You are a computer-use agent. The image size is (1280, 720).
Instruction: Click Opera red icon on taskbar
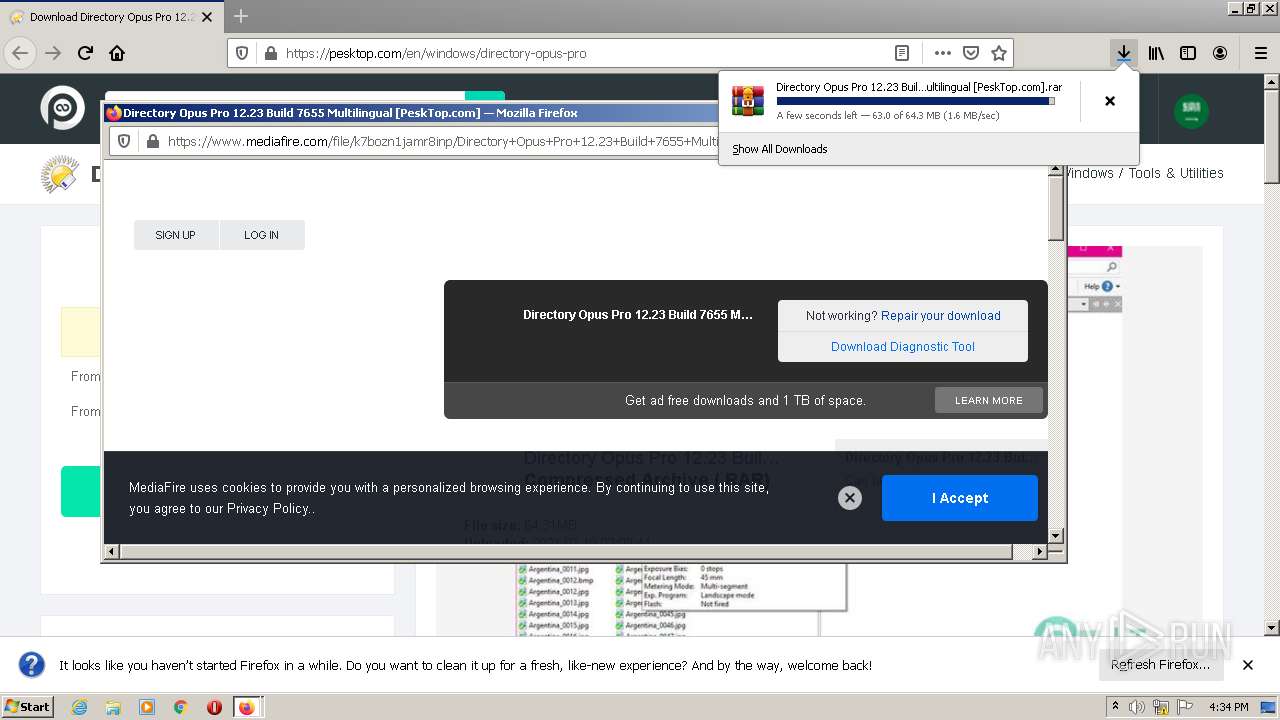coord(214,707)
